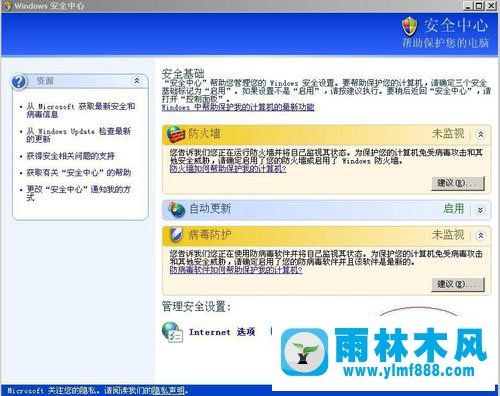Close the Windows 安全中心 window
The width and height of the screenshot is (500, 396).
point(491,6)
